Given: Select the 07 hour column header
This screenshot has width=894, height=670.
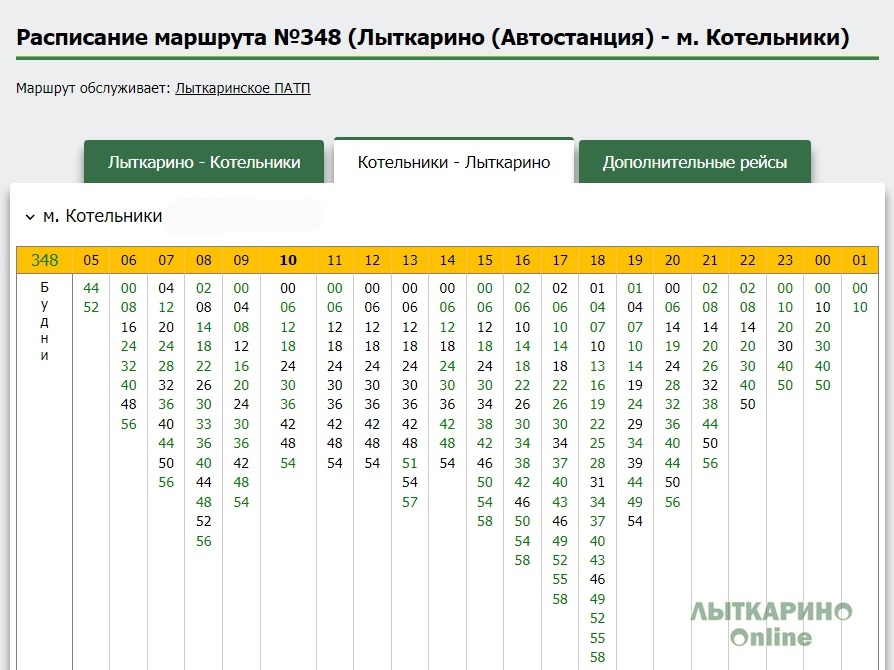Looking at the screenshot, I should click(166, 260).
